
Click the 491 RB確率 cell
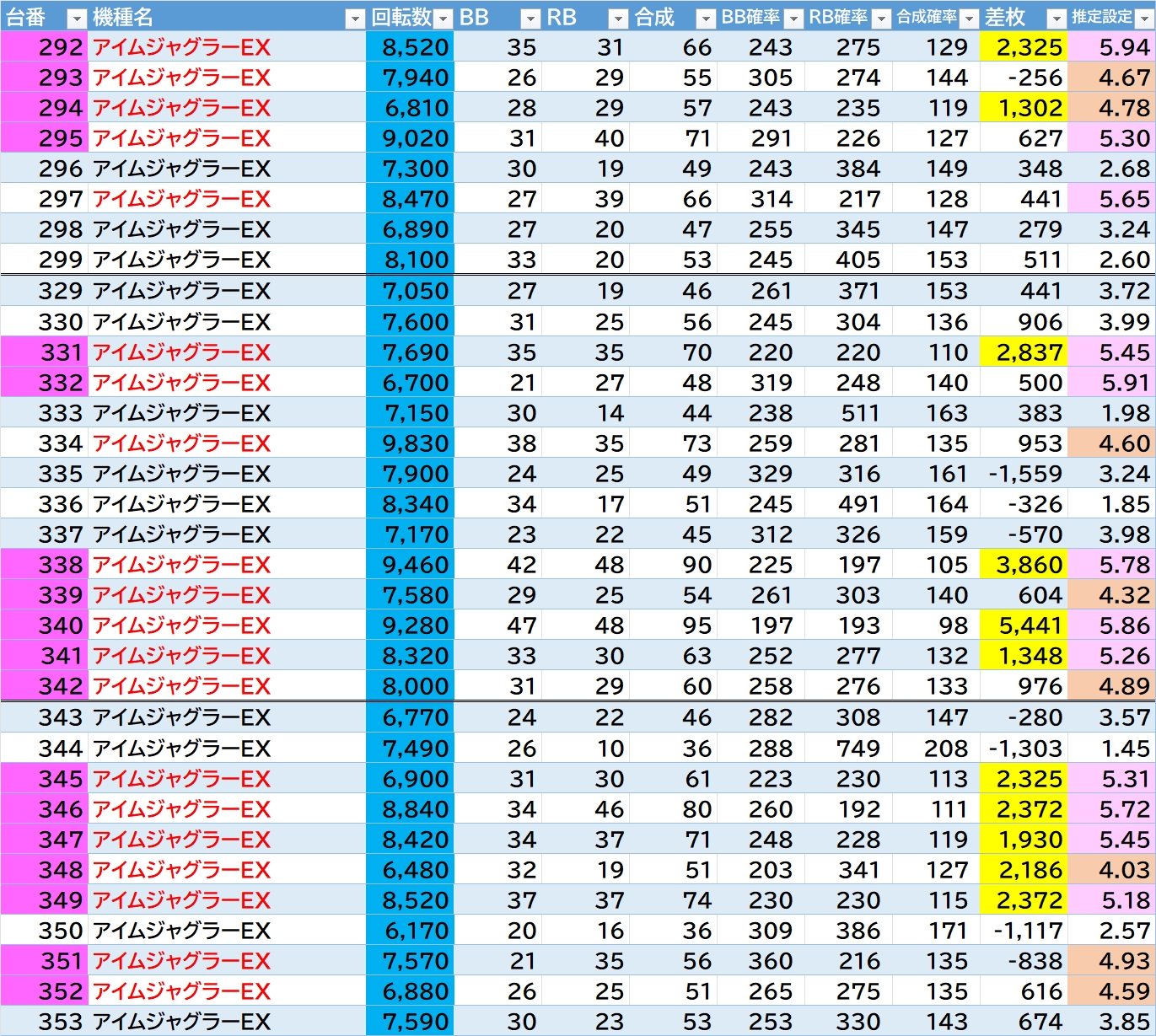tap(848, 504)
